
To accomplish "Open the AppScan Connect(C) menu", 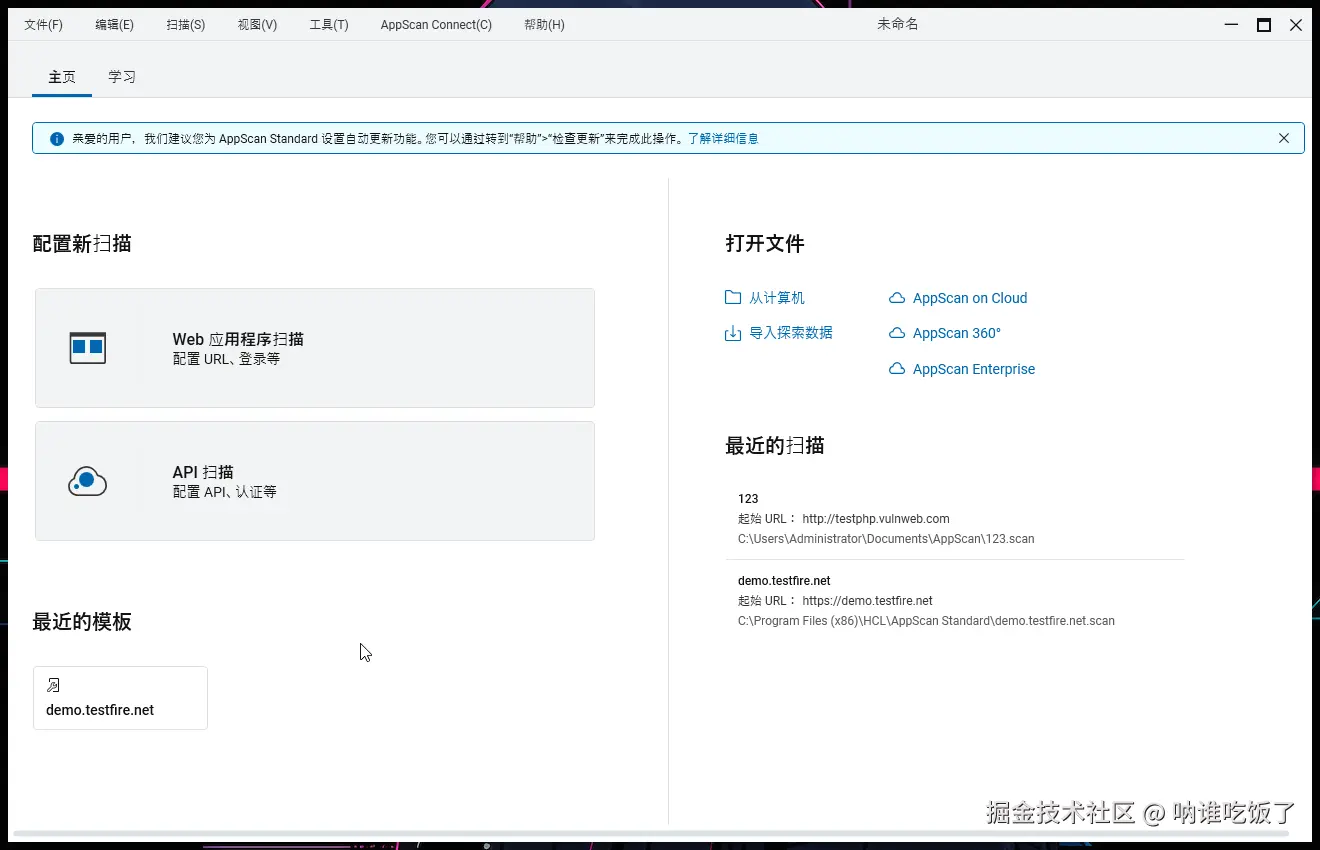I will [x=436, y=25].
